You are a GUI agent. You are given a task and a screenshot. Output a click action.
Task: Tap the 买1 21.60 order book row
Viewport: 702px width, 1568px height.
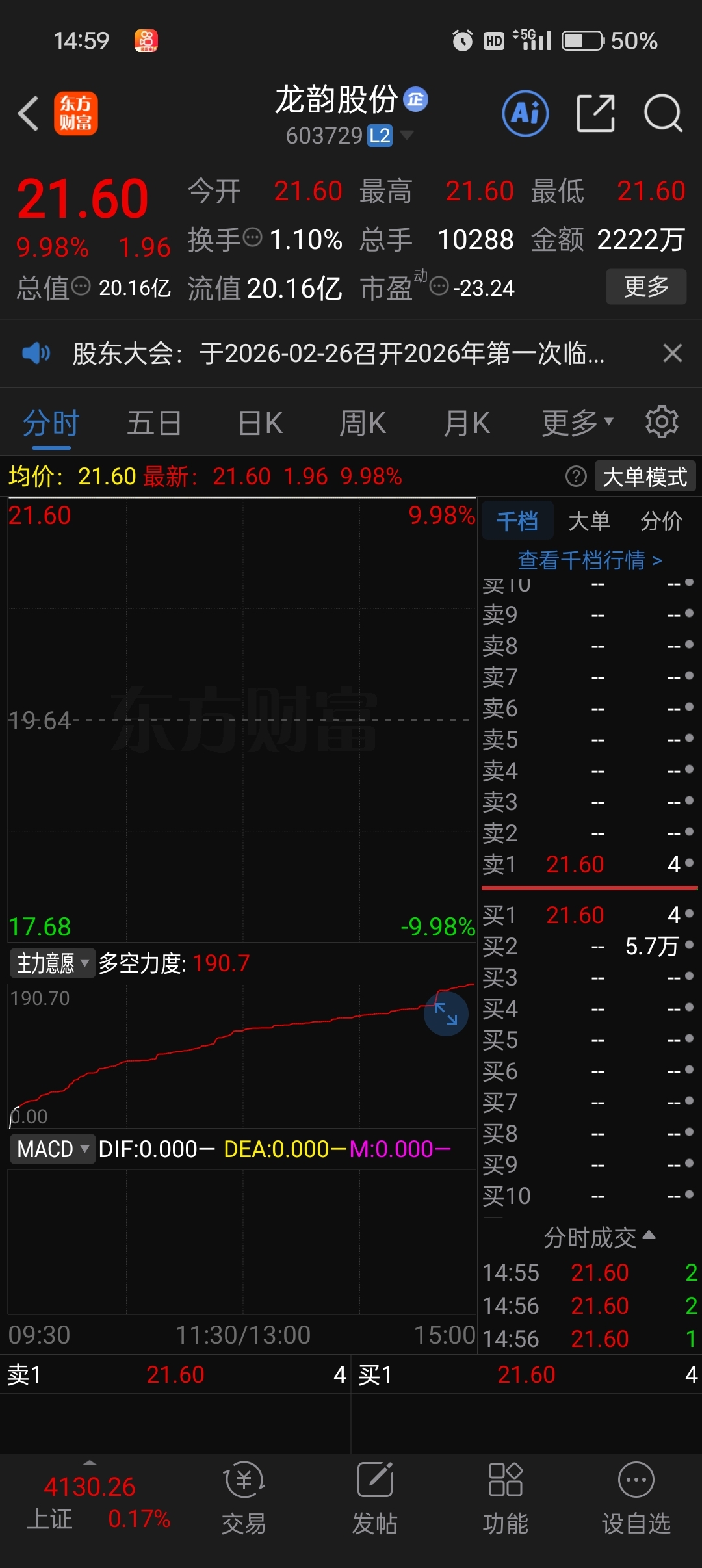[x=589, y=915]
